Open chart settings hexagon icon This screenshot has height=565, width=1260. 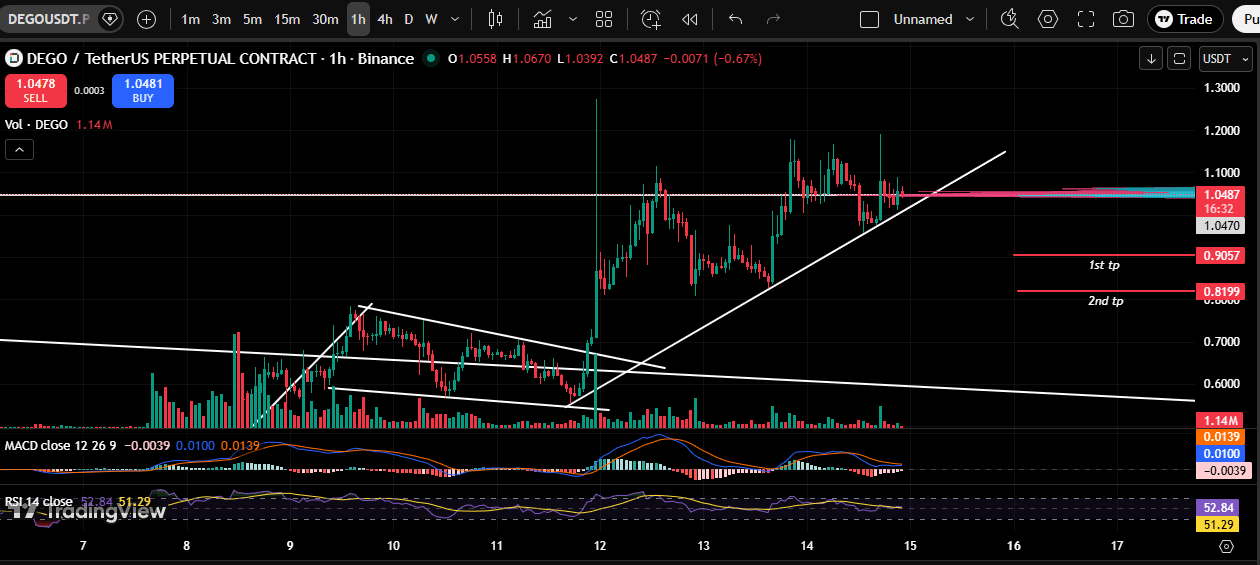click(x=1048, y=19)
